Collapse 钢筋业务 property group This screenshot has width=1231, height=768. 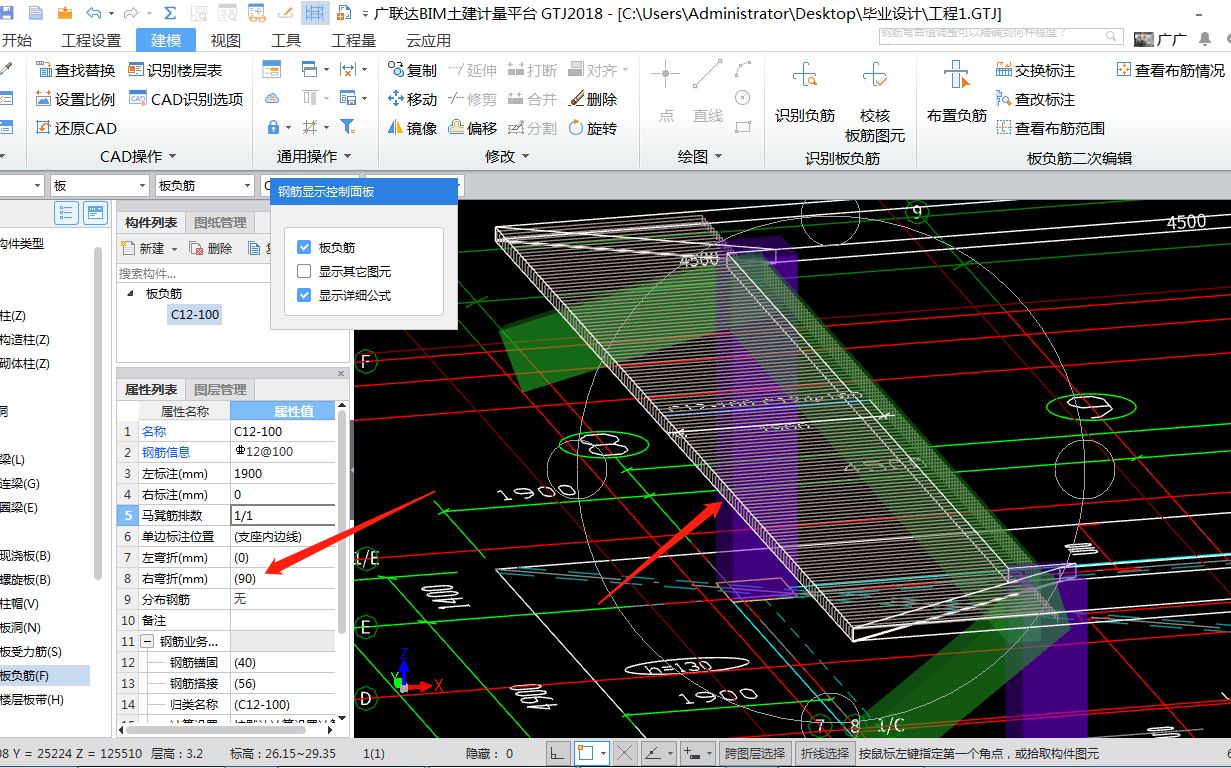pyautogui.click(x=147, y=641)
